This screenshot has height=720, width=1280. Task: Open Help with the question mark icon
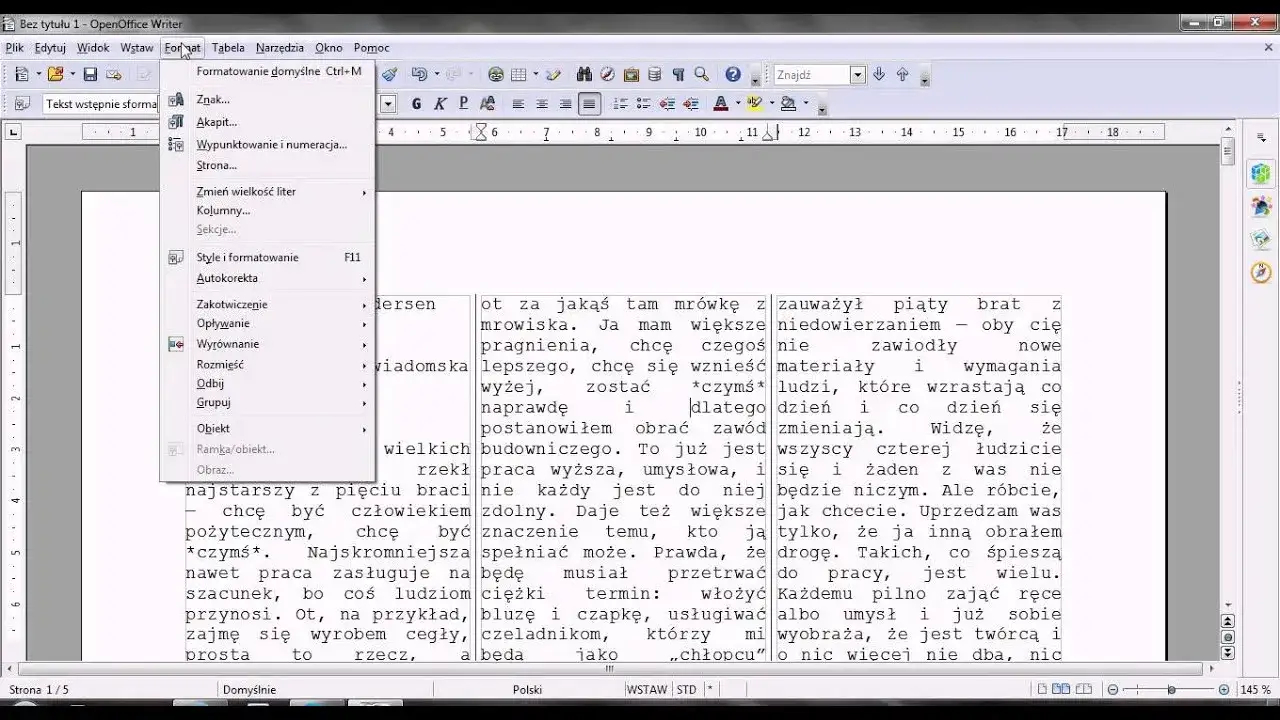coord(733,74)
